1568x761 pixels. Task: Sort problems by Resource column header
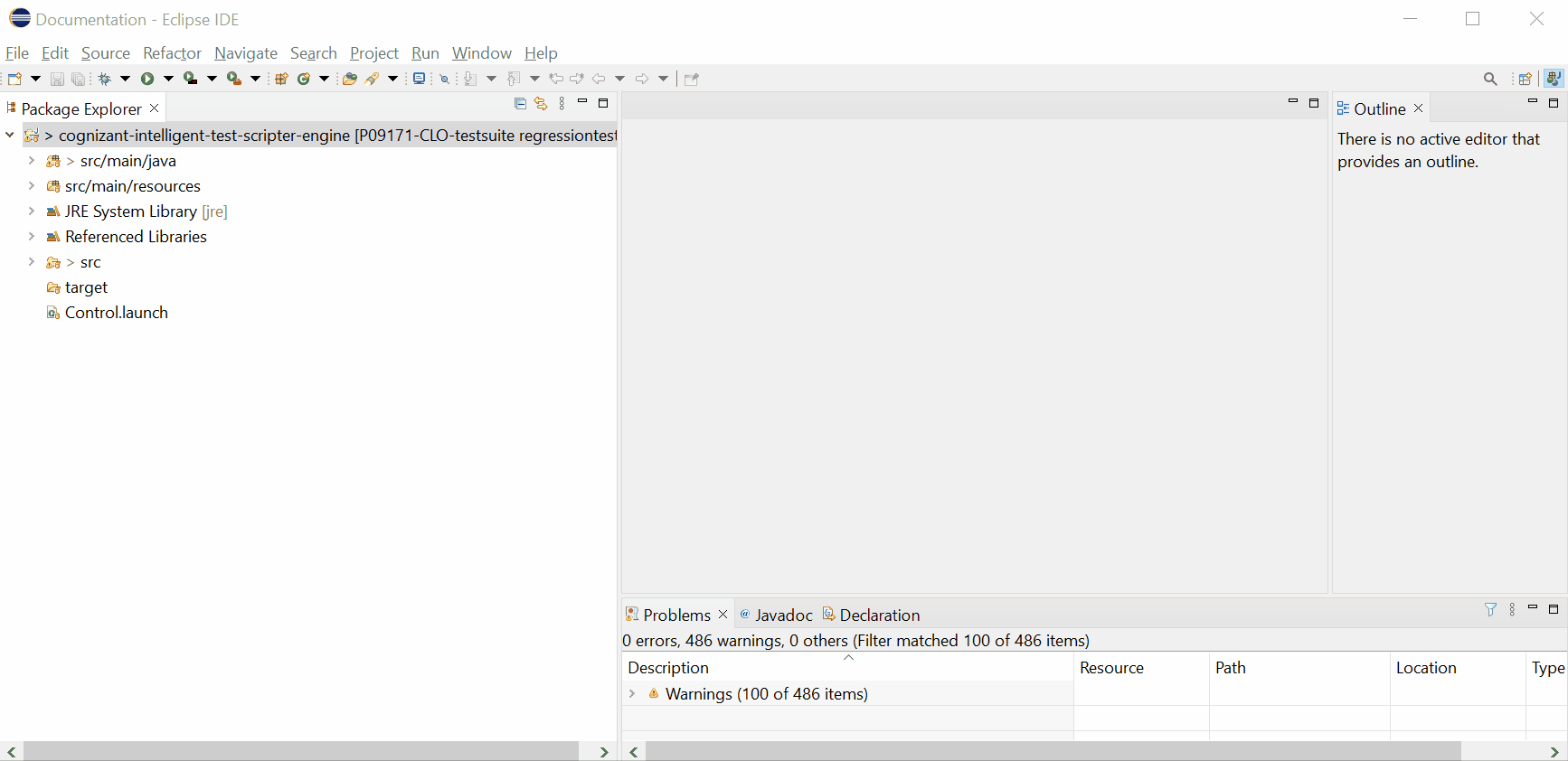(x=1111, y=668)
